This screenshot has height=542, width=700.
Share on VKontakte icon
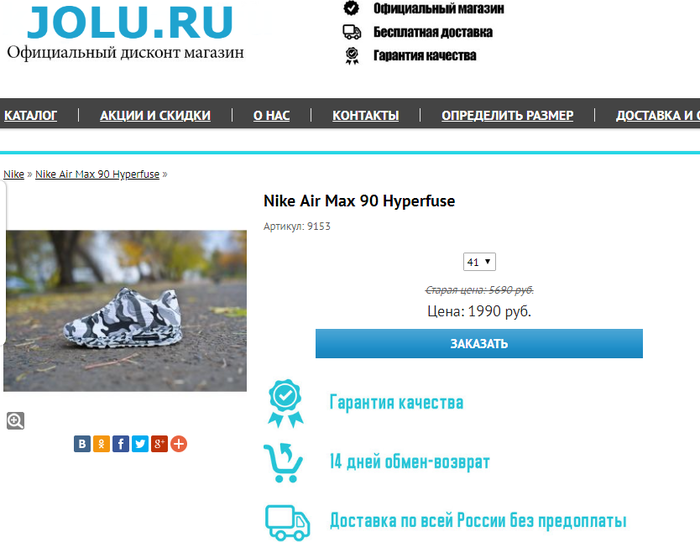tap(82, 444)
